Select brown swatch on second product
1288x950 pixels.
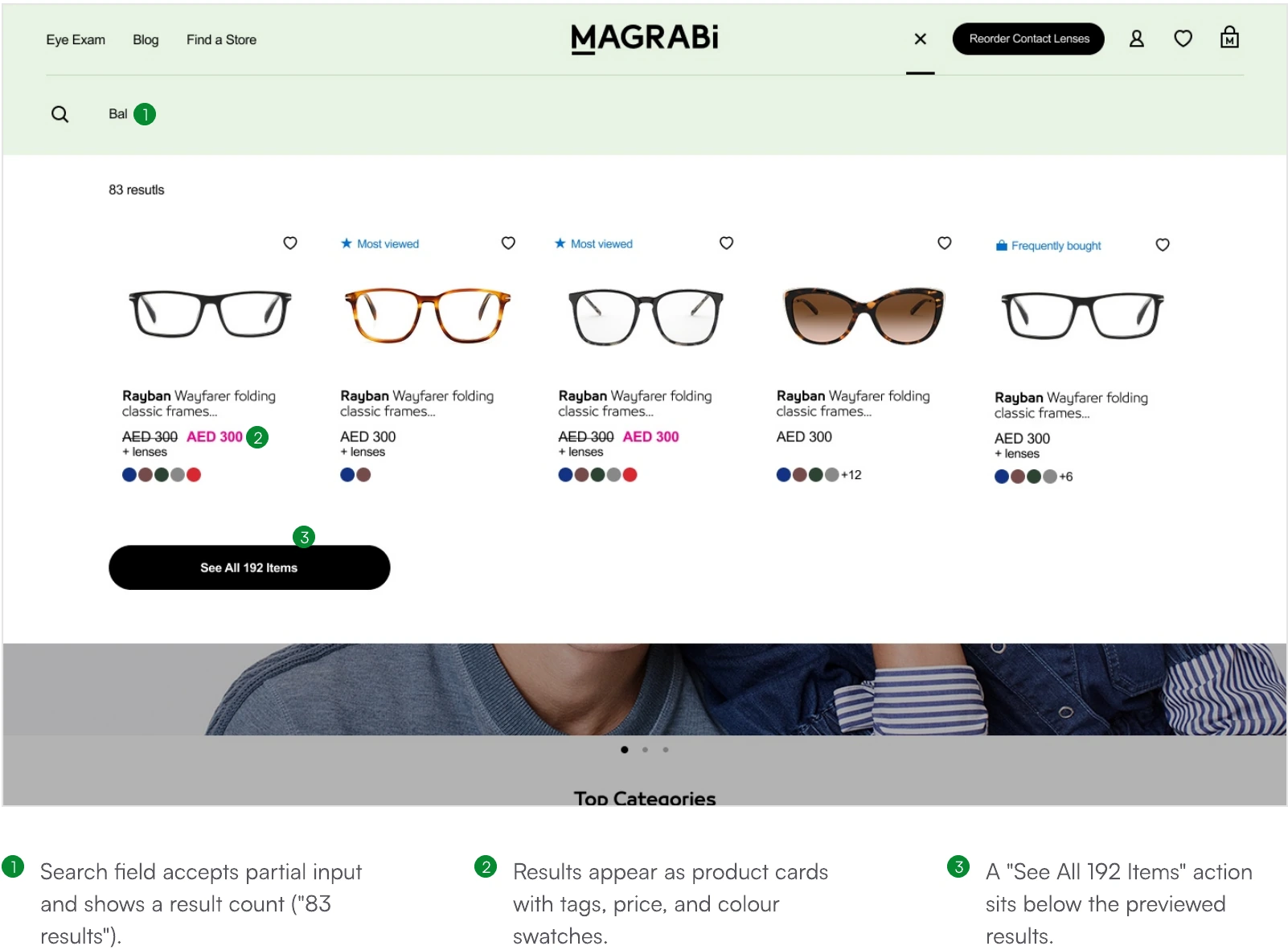coord(363,475)
